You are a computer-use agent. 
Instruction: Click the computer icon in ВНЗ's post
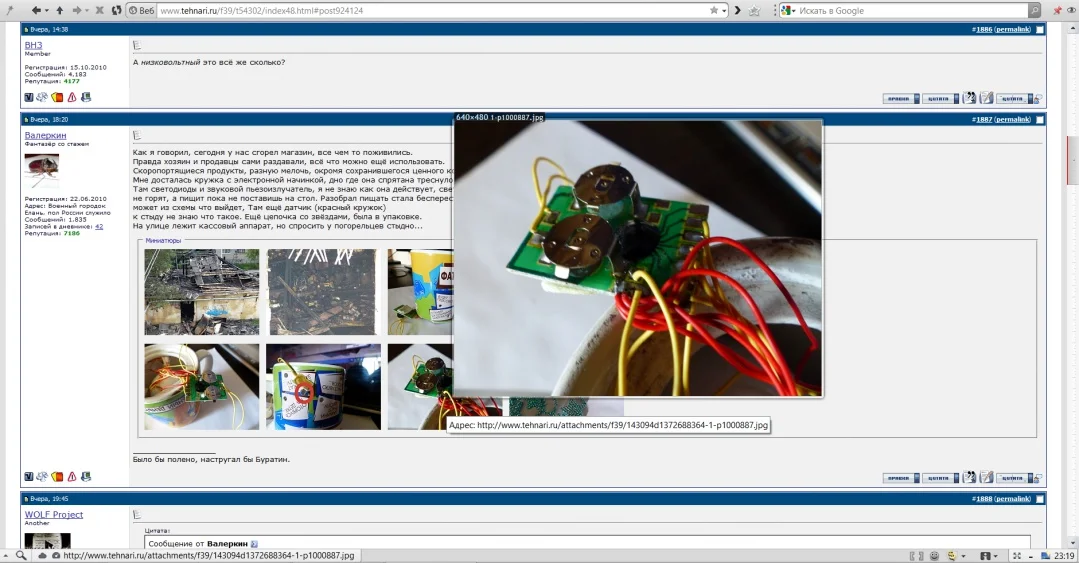[85, 98]
